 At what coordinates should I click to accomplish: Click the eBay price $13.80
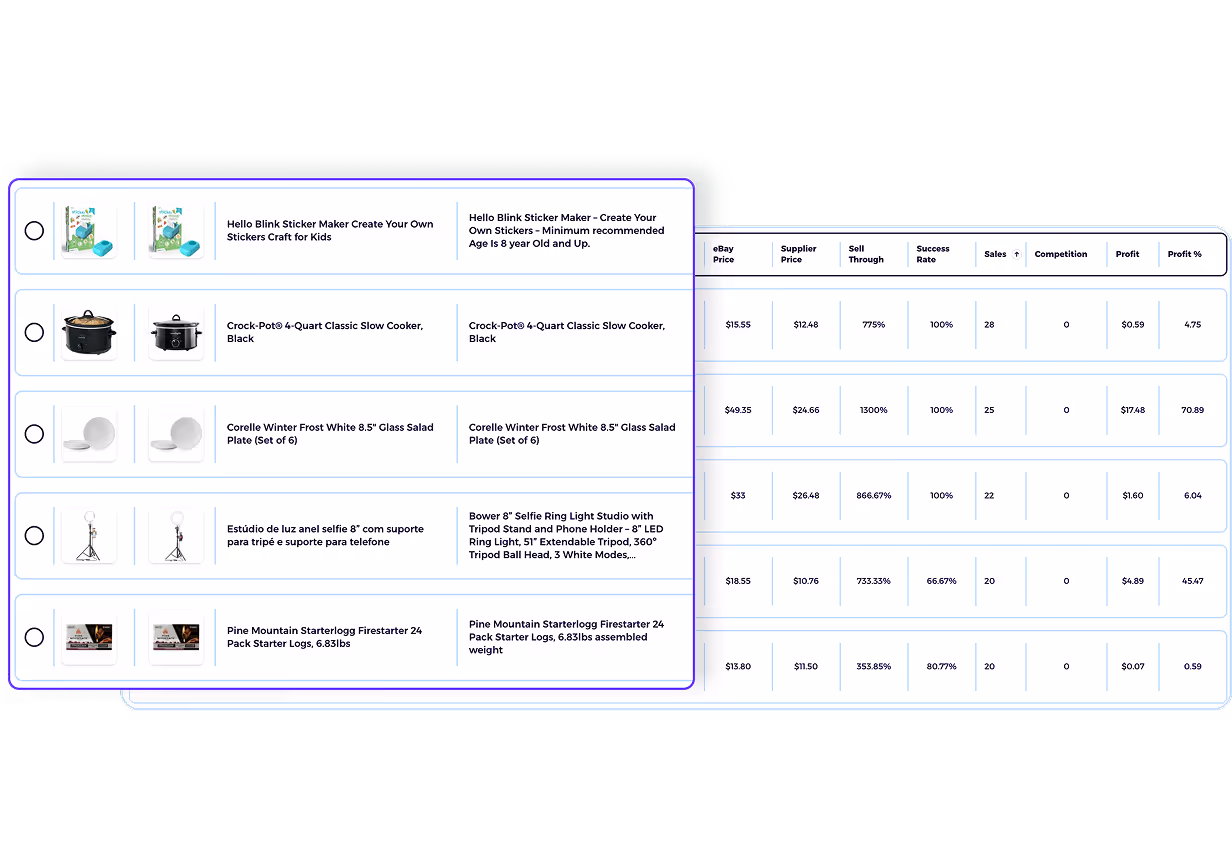[738, 667]
